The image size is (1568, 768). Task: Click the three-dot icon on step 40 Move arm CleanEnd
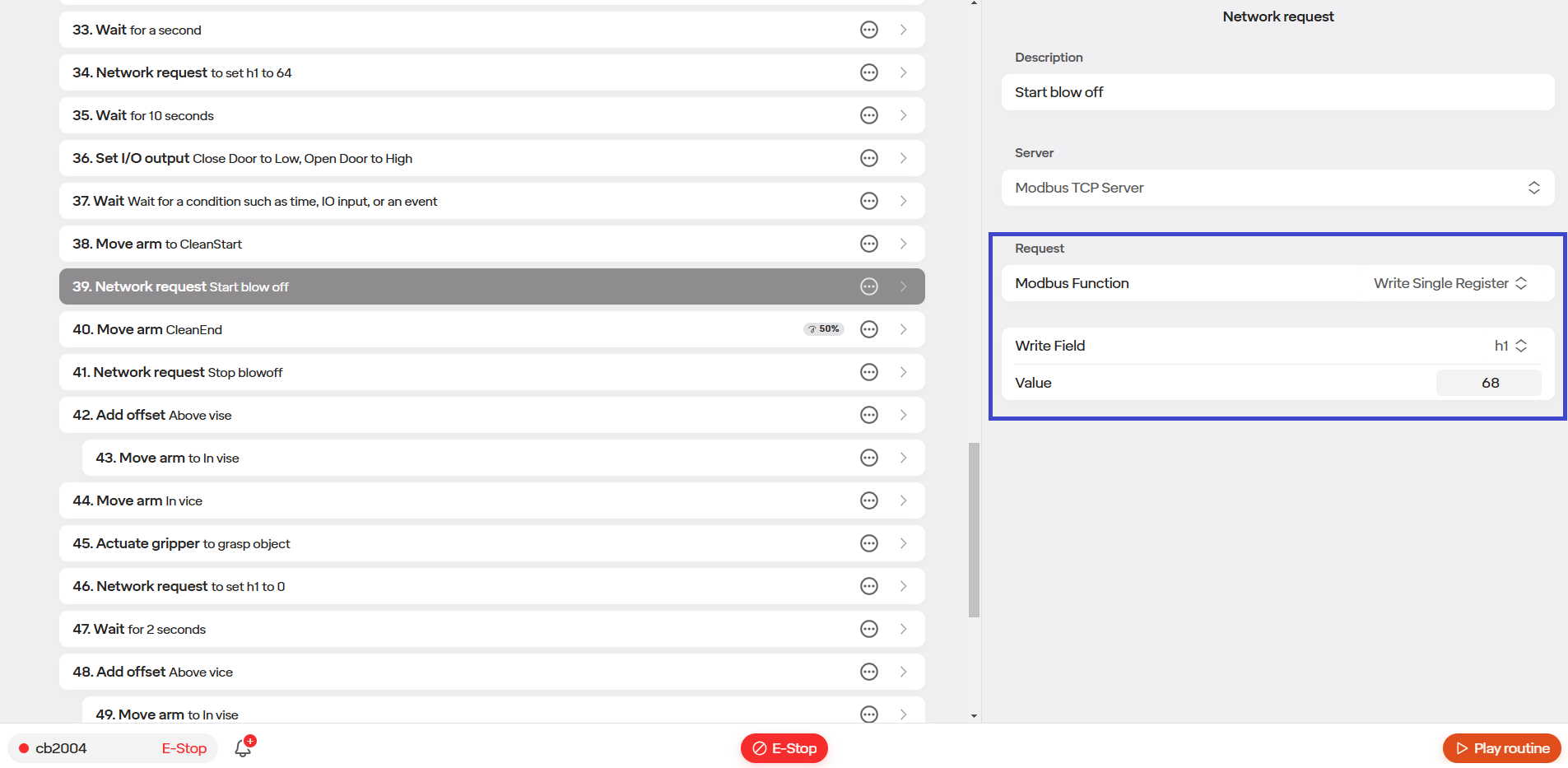coord(869,329)
